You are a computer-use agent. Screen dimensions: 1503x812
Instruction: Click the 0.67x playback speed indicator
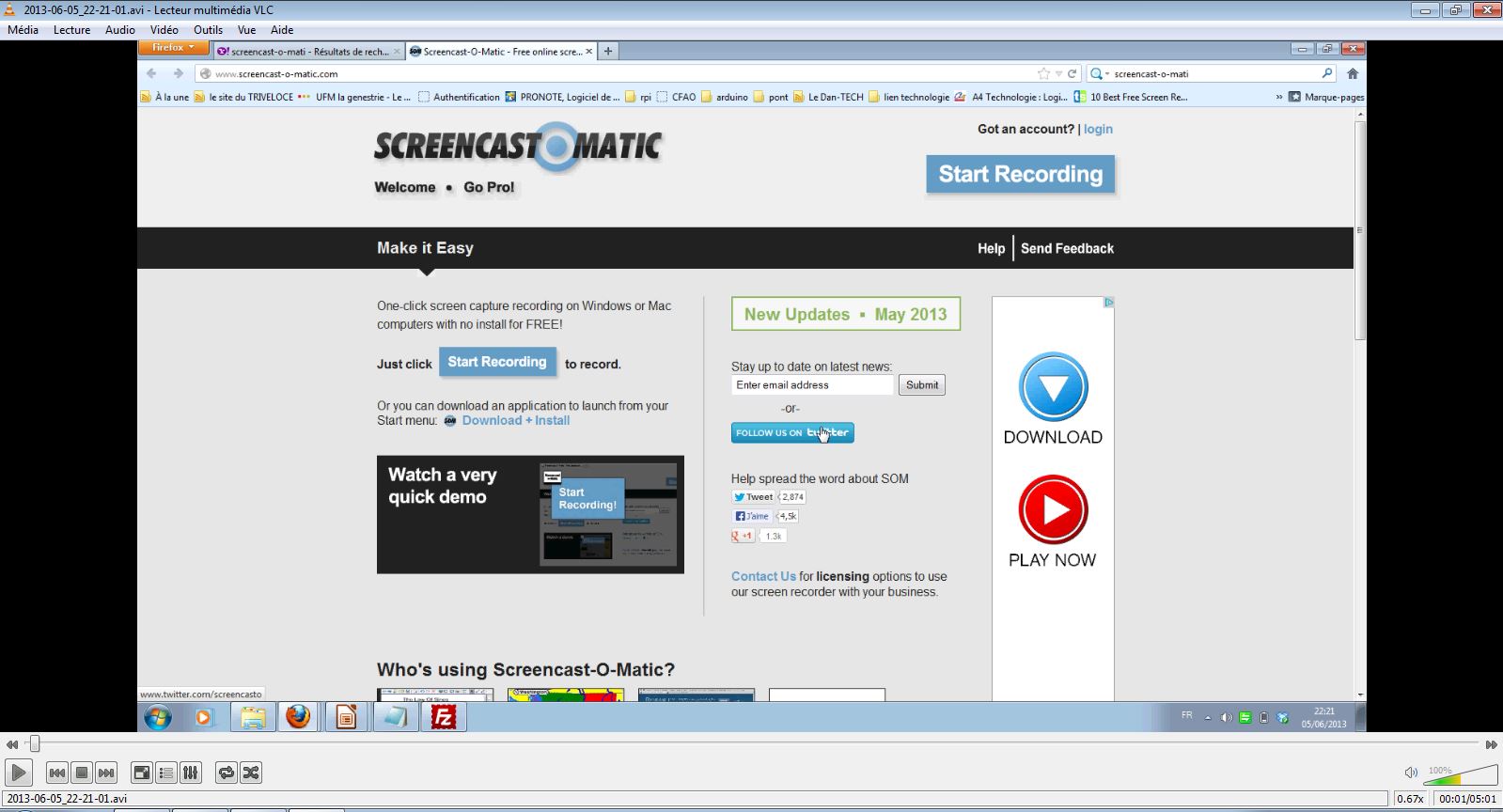coord(1409,799)
